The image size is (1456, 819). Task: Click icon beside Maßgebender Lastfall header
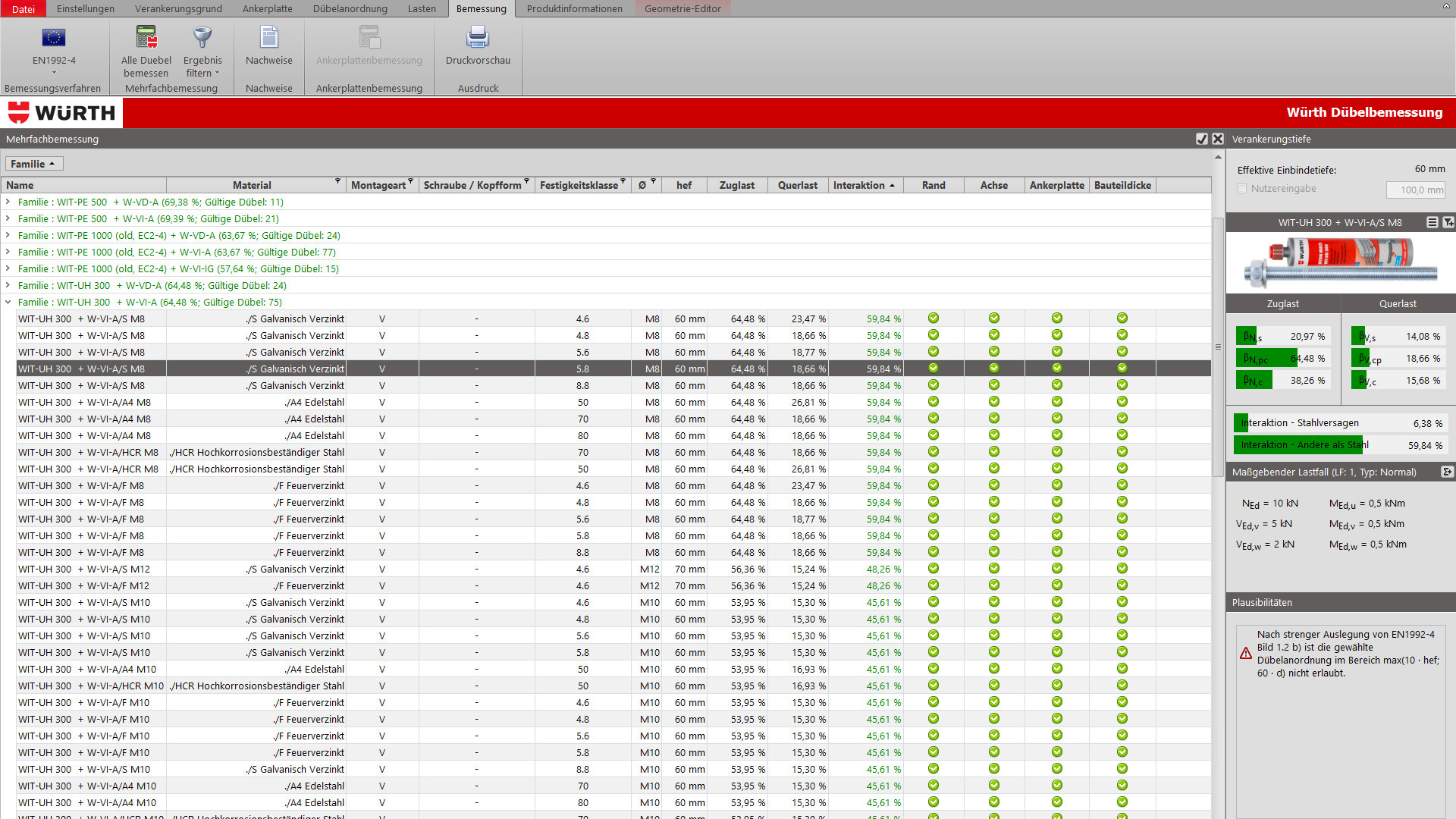tap(1447, 472)
